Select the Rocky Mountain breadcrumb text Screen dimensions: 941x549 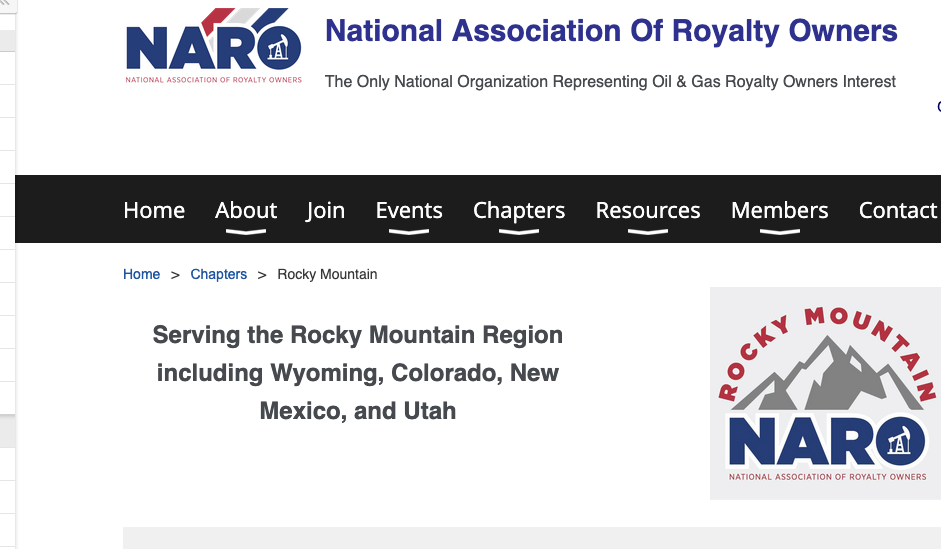pos(327,274)
